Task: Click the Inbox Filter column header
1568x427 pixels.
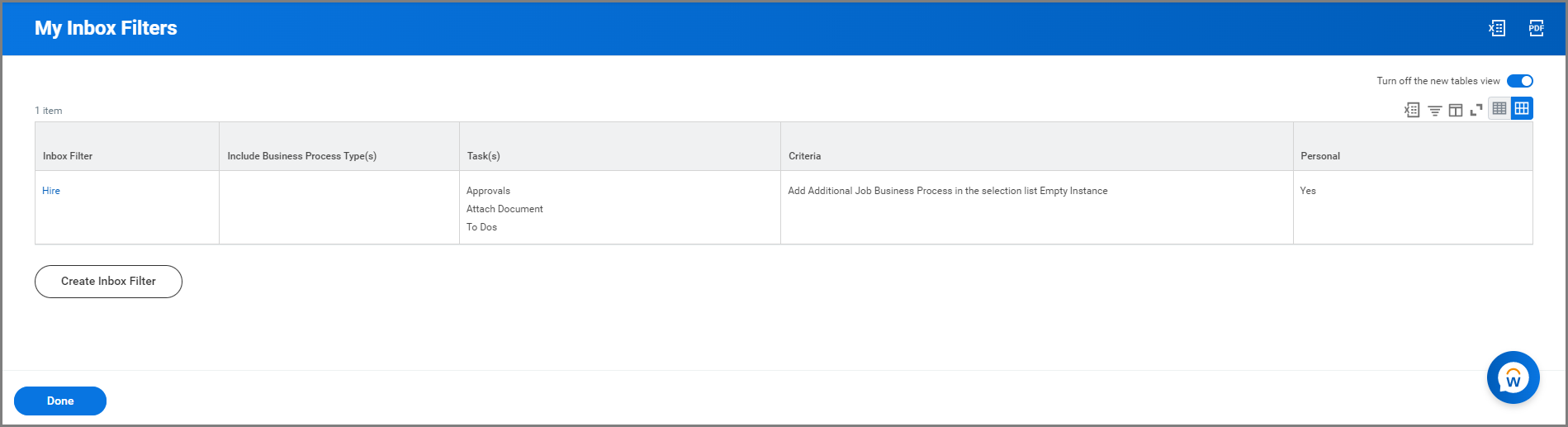Action: point(68,156)
